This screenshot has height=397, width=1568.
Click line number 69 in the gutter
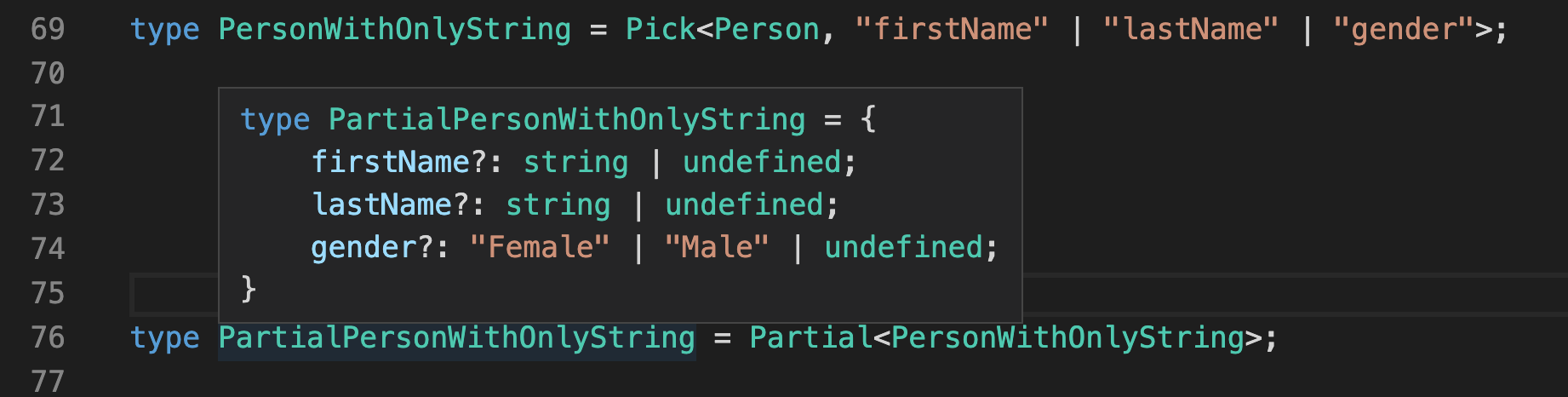click(x=48, y=29)
